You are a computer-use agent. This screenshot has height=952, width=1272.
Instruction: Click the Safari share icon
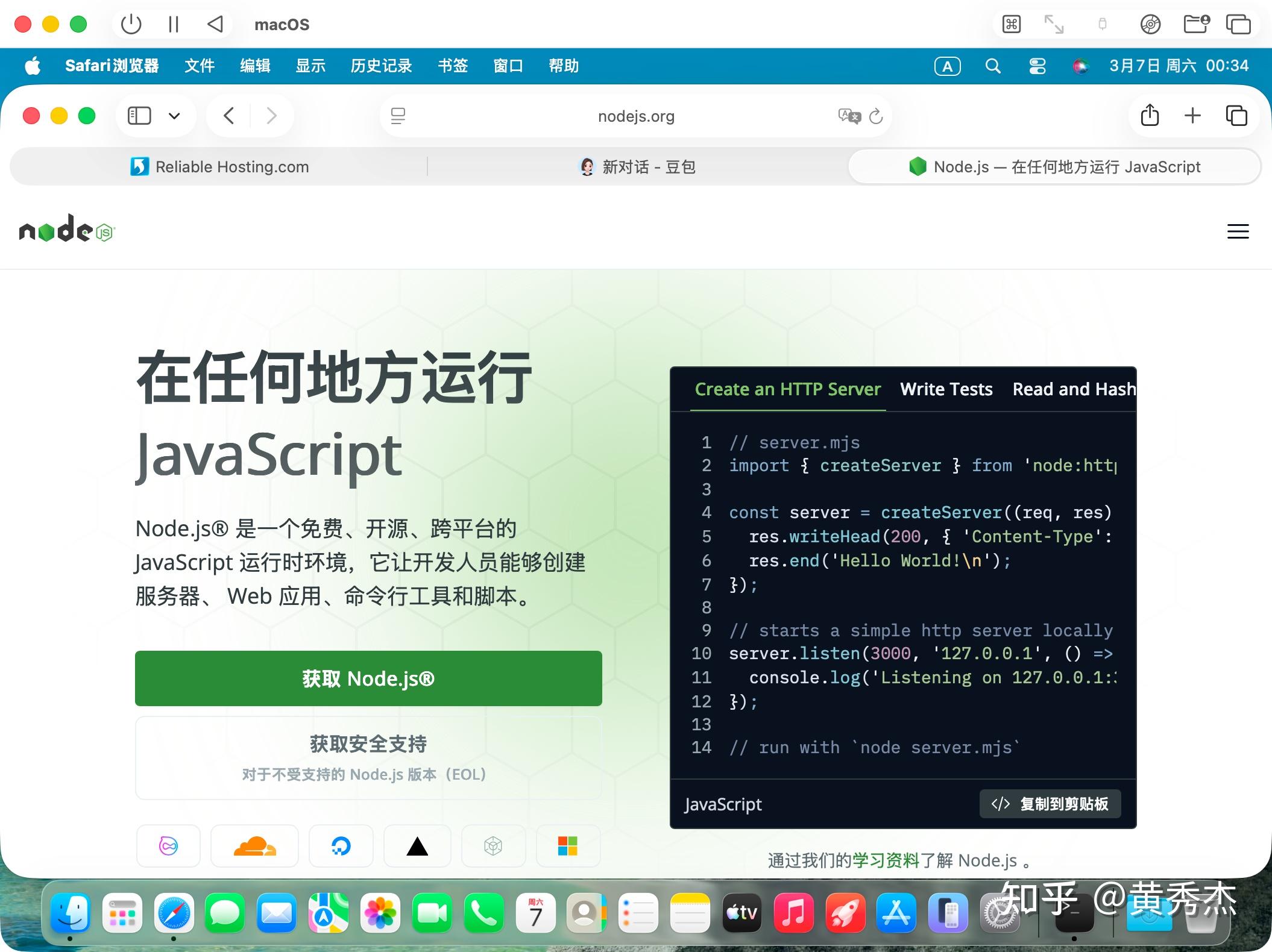tap(1150, 116)
